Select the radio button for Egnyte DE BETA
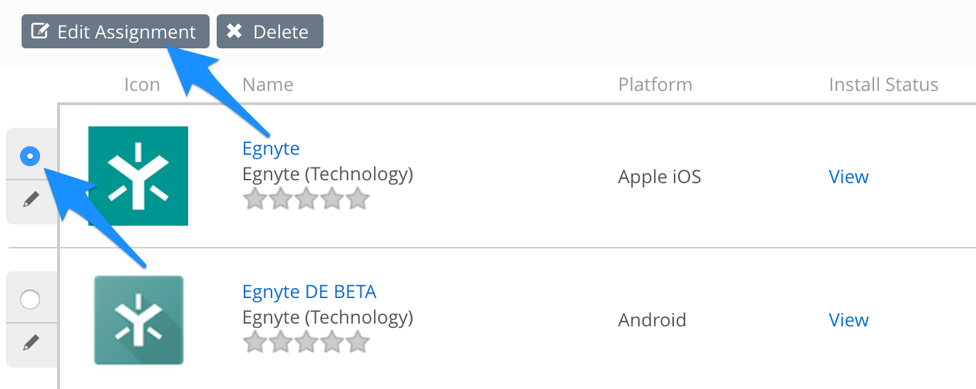 [x=30, y=299]
